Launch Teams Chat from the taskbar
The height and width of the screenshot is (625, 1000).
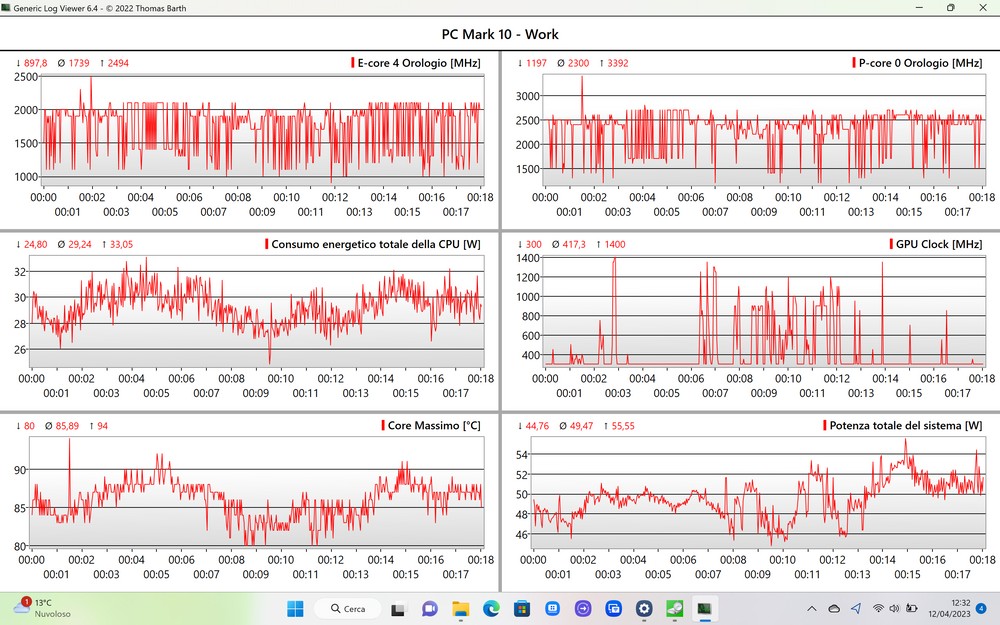[429, 608]
